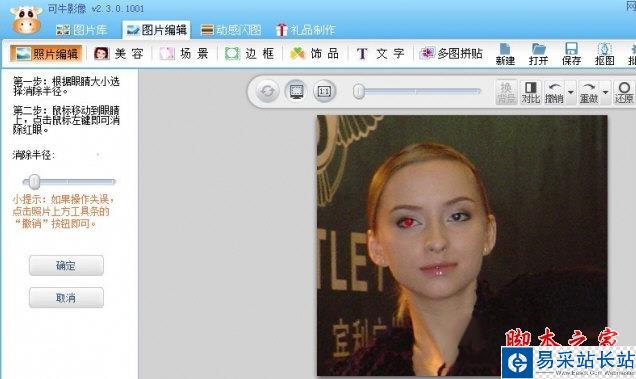Select the 场景 category

coord(184,54)
